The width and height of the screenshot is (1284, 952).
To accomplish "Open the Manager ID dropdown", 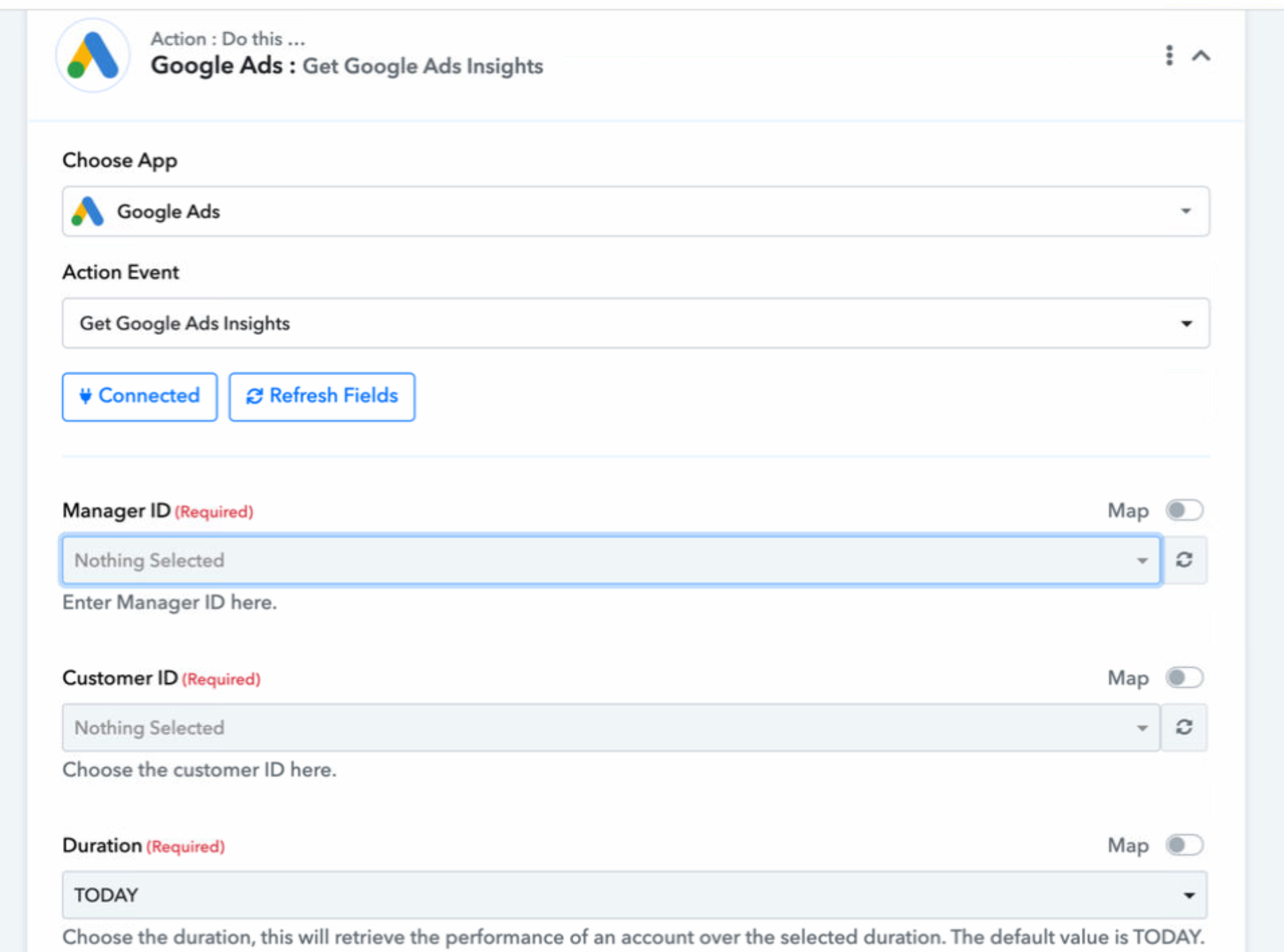I will coord(611,560).
